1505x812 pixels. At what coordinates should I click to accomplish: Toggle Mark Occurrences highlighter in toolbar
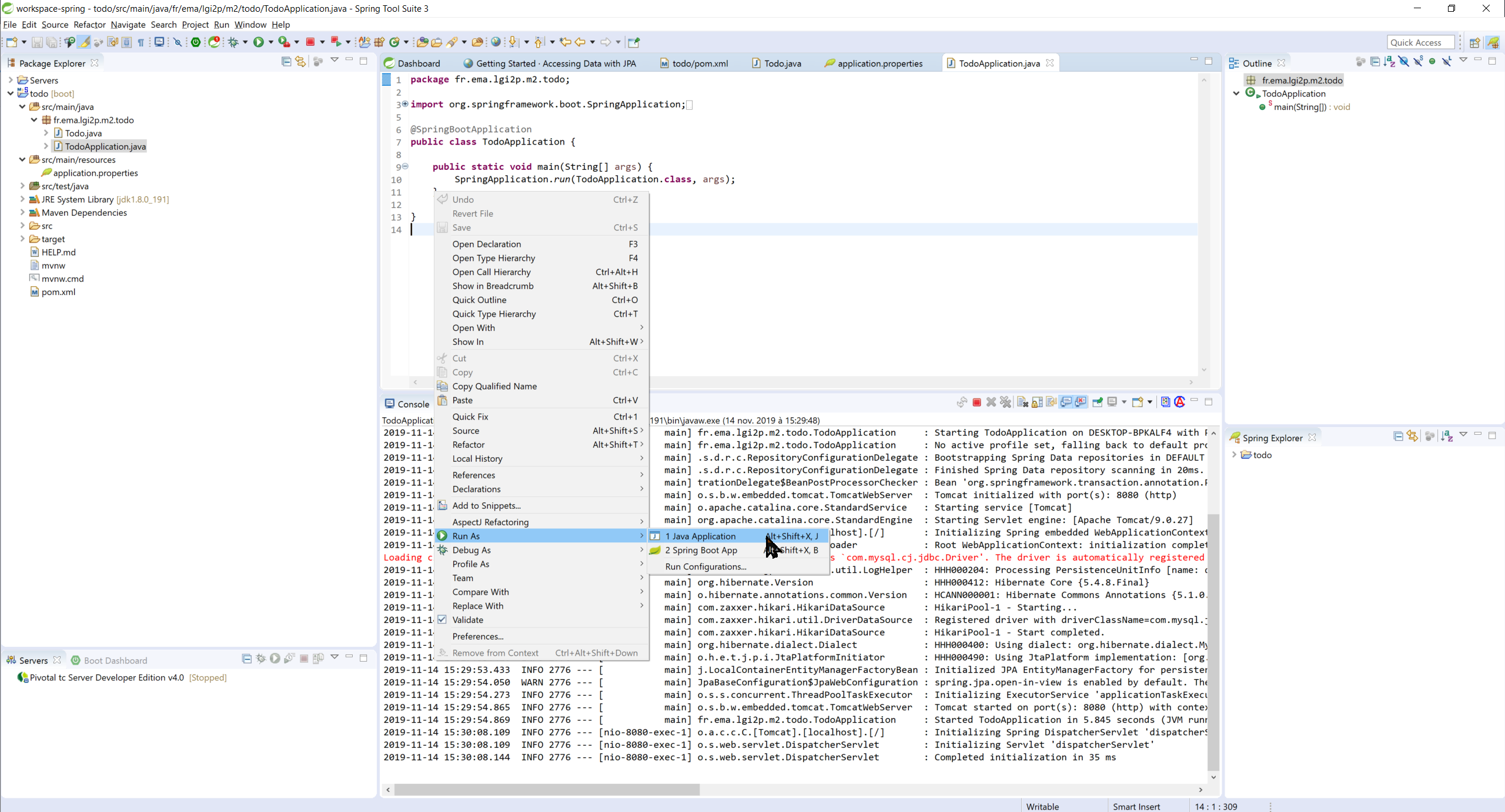point(85,42)
